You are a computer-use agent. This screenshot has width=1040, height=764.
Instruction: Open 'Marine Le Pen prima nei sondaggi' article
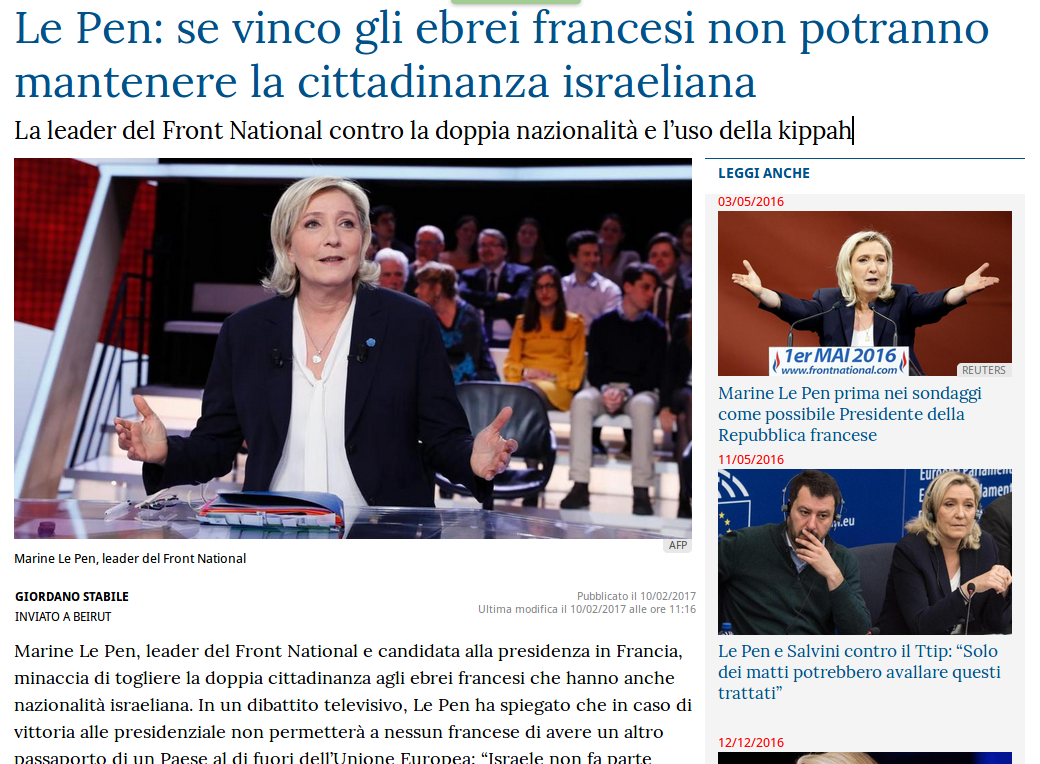click(850, 414)
